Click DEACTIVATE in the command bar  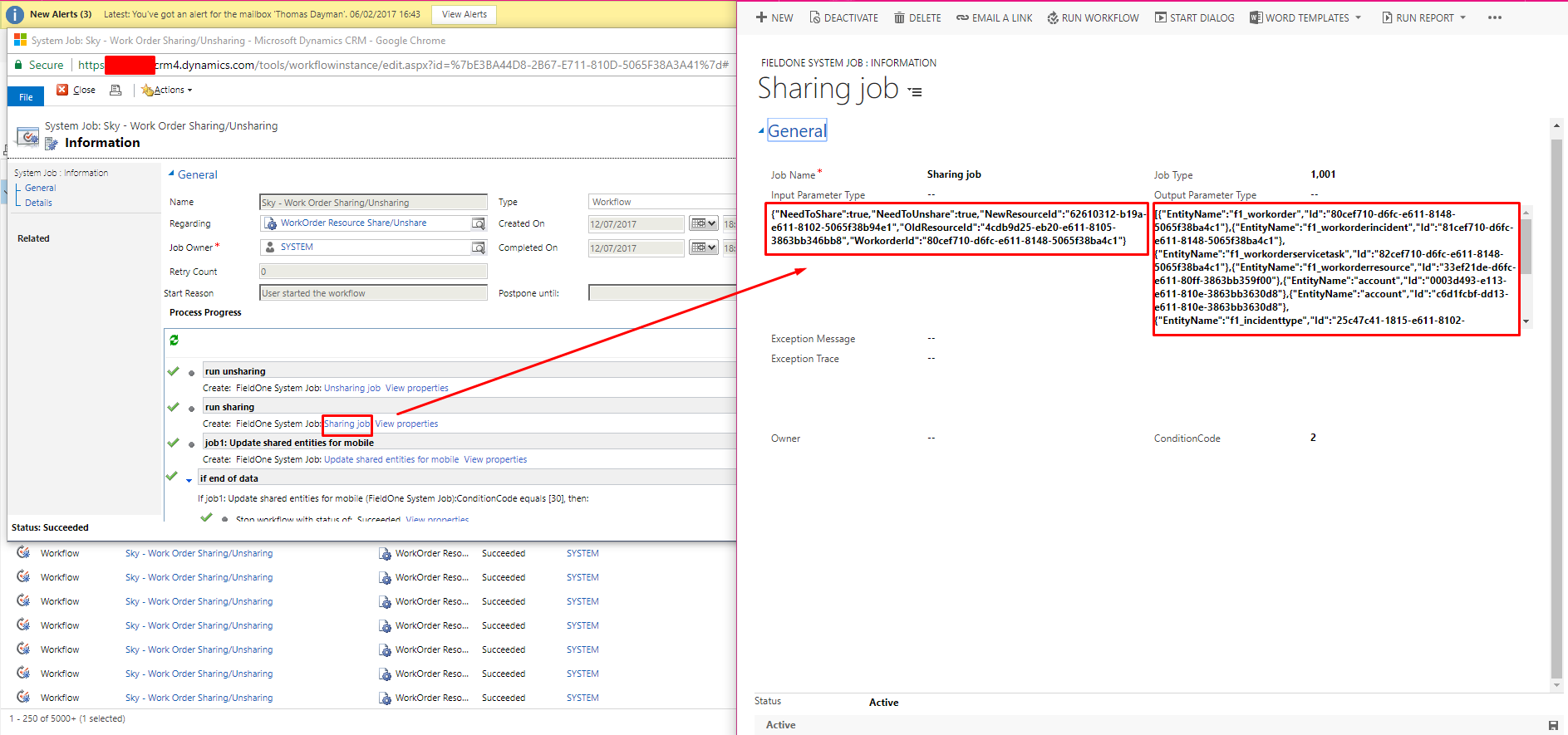coord(843,17)
